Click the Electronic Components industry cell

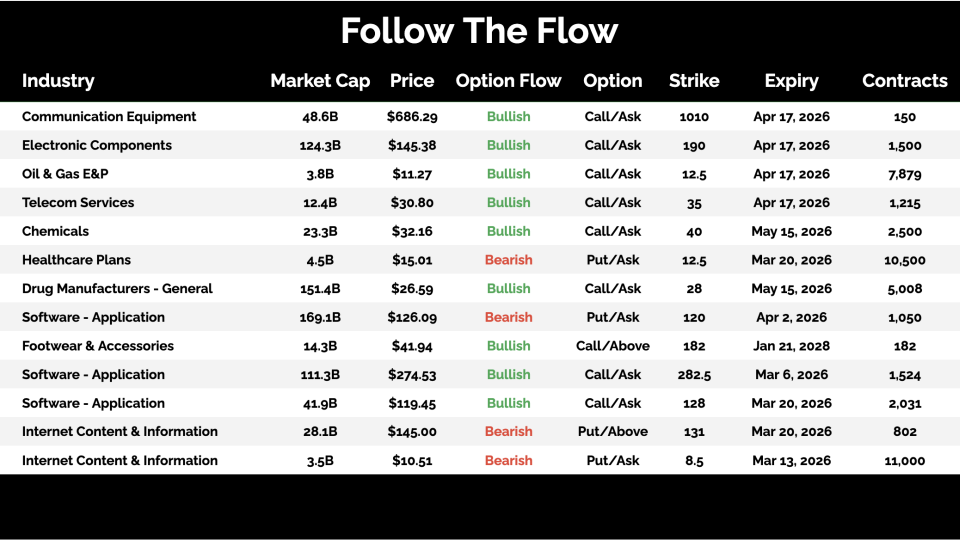pos(97,145)
